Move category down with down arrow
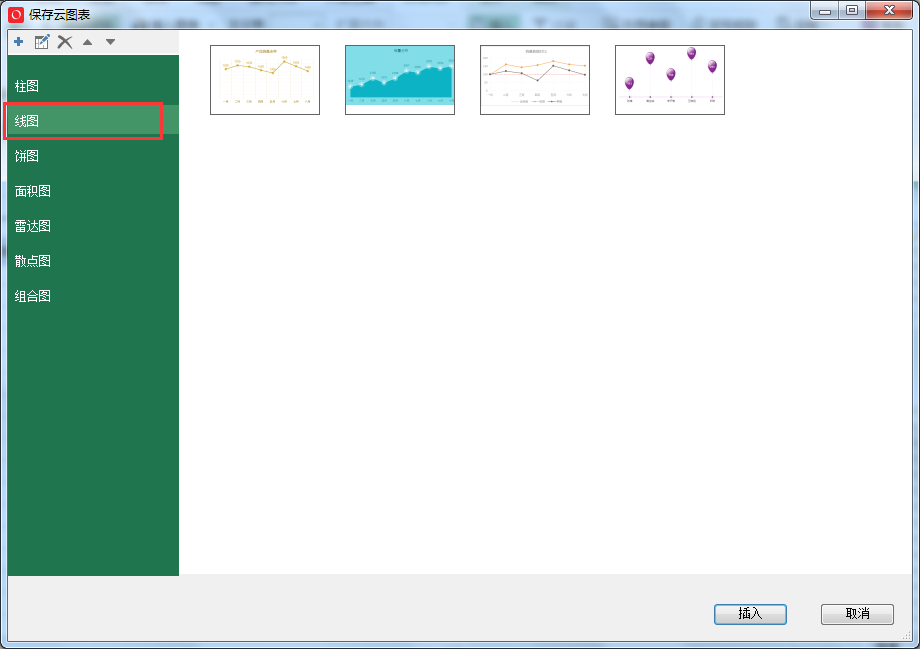 (110, 42)
